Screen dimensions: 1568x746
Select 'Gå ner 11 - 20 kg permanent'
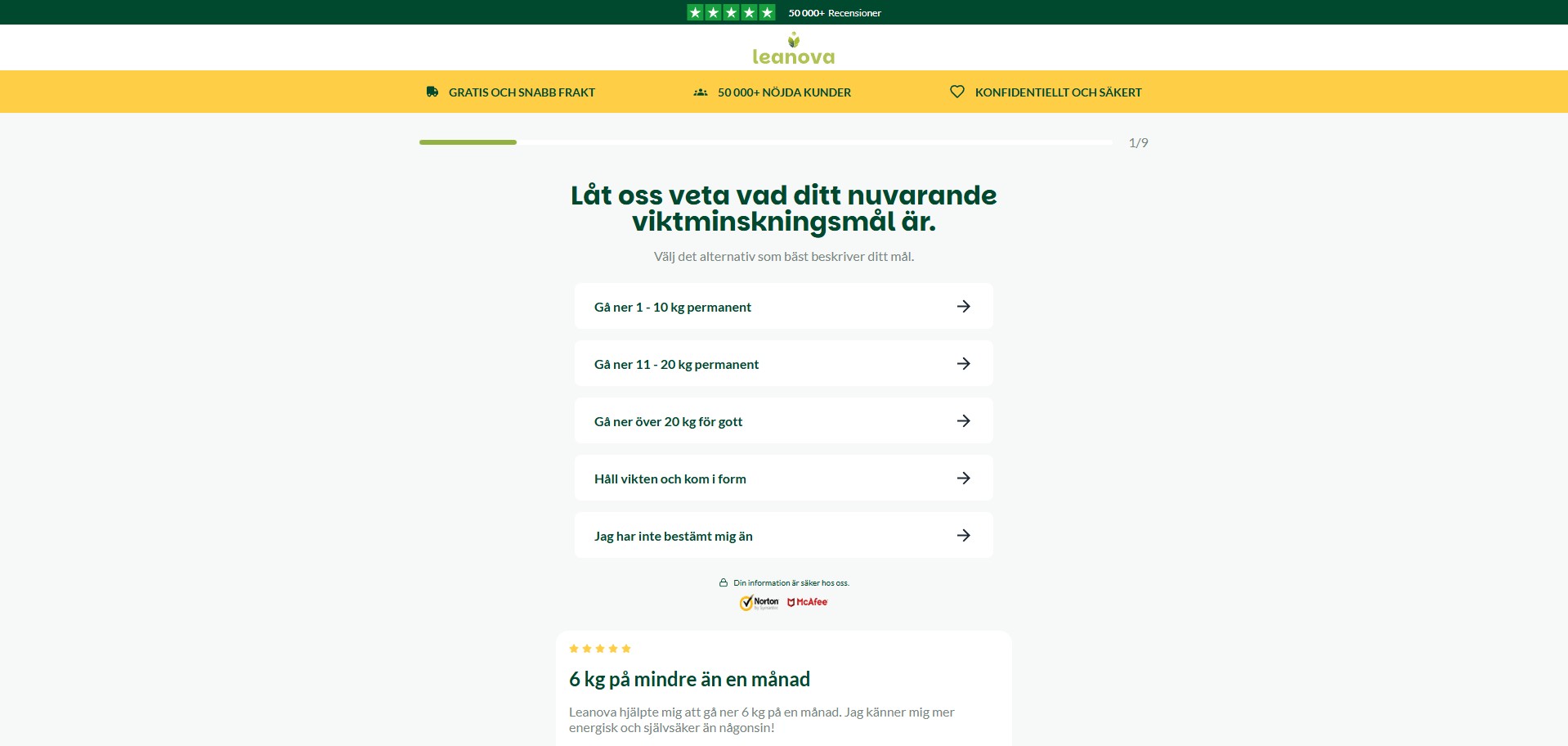(x=676, y=365)
